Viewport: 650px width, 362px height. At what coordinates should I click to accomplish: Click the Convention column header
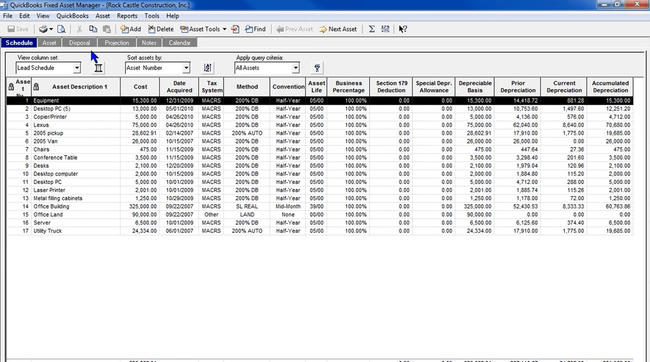point(288,87)
